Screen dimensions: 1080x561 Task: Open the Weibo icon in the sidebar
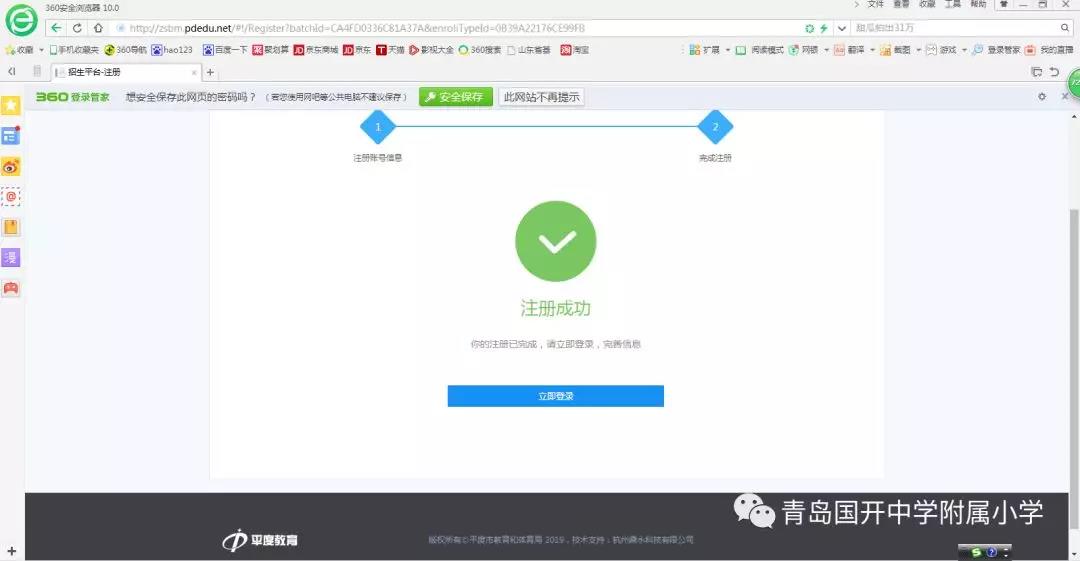(x=11, y=167)
